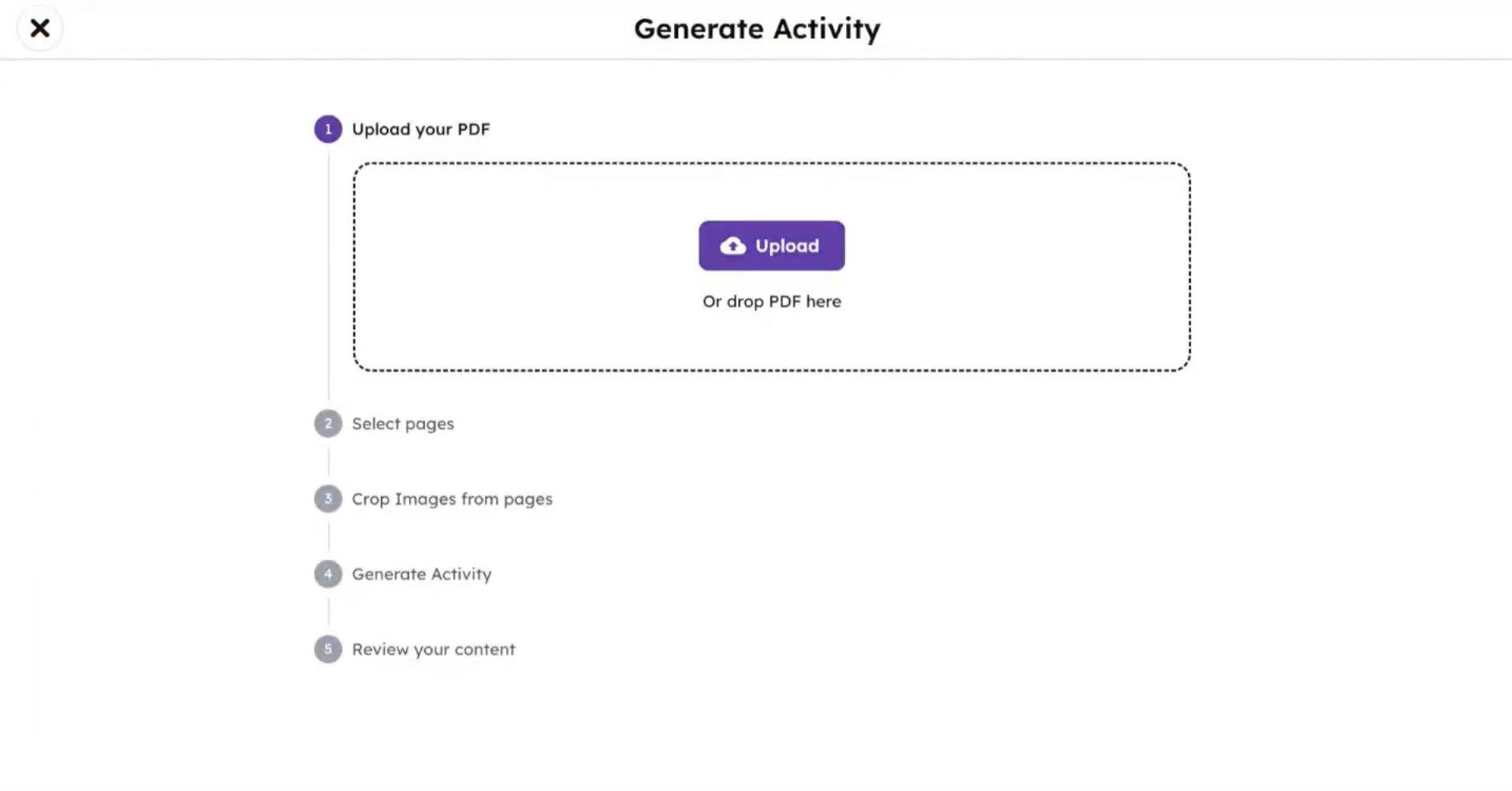Click the step 2 number circle

[x=328, y=424]
